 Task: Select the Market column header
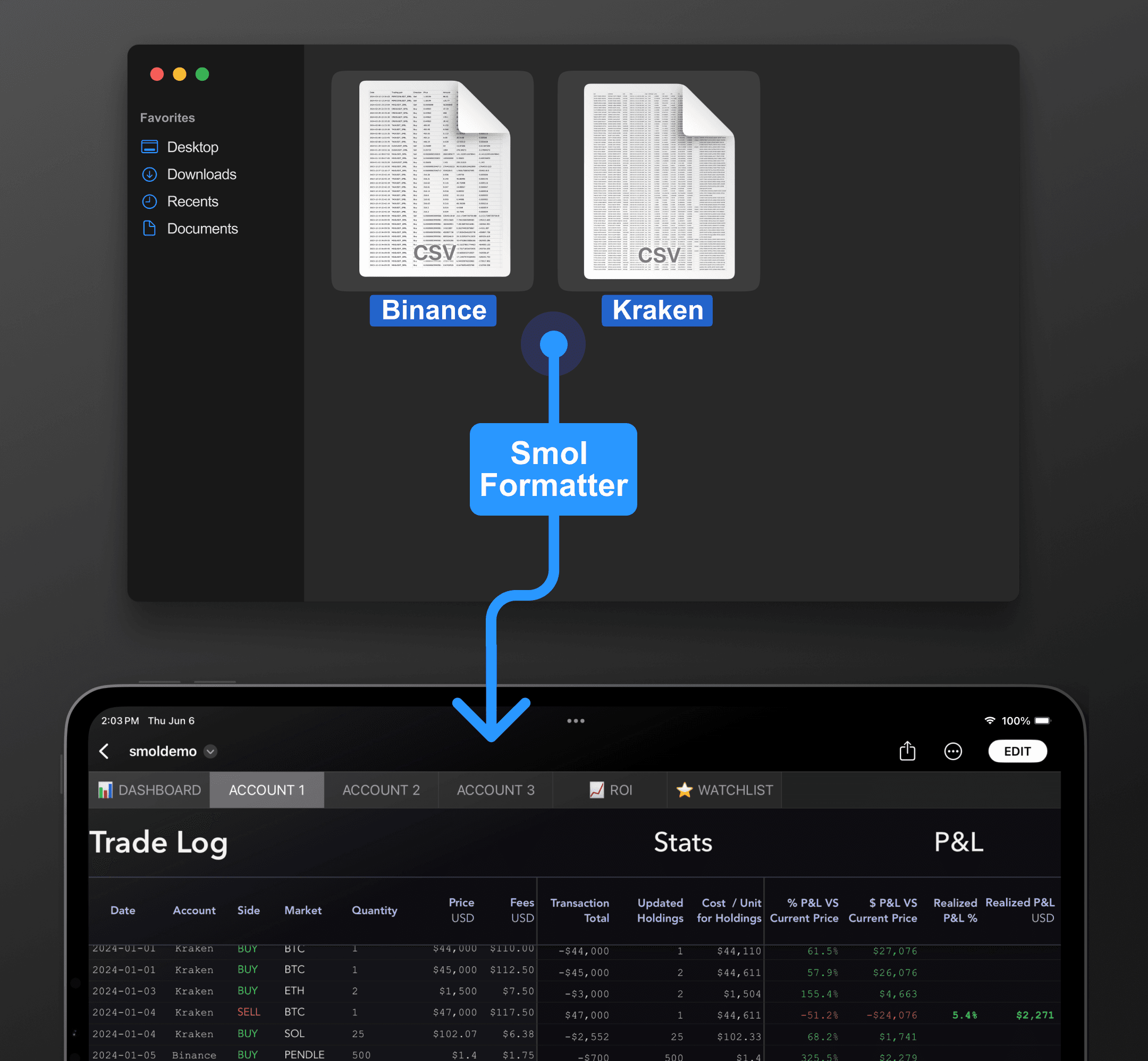[x=302, y=910]
